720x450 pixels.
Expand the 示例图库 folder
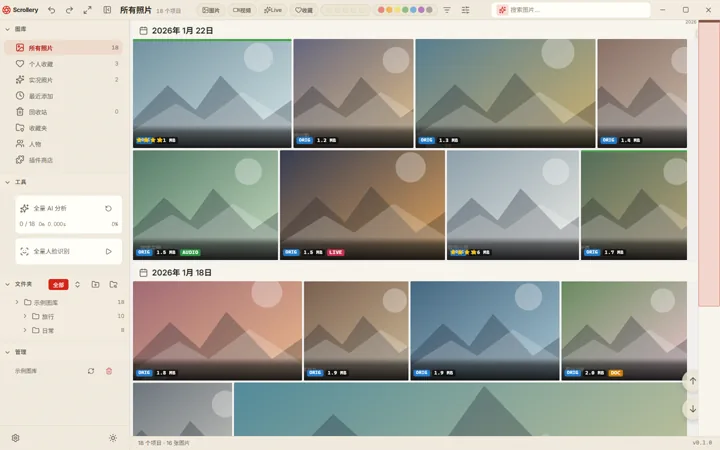coord(17,302)
